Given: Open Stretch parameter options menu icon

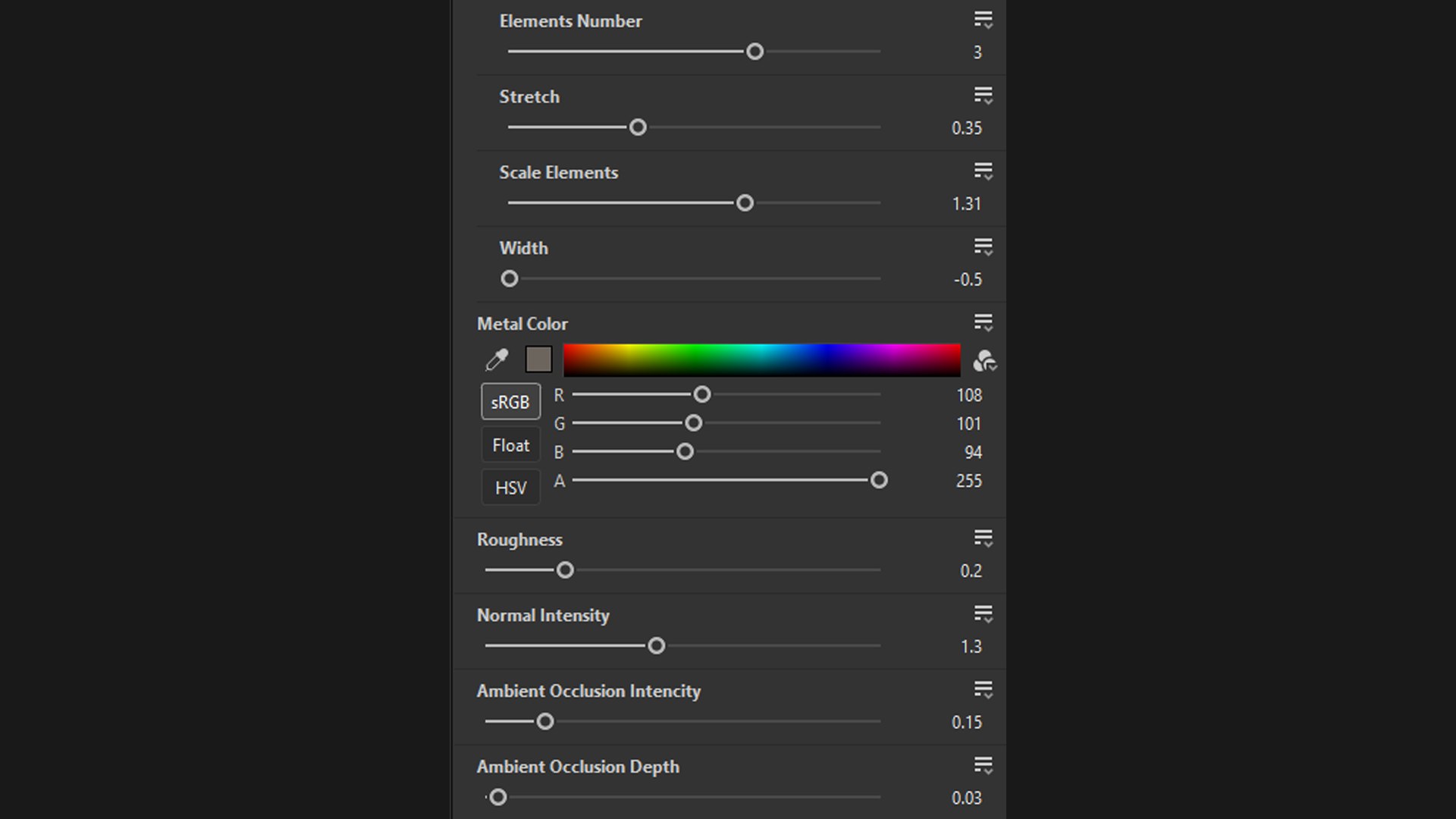Looking at the screenshot, I should click(984, 96).
